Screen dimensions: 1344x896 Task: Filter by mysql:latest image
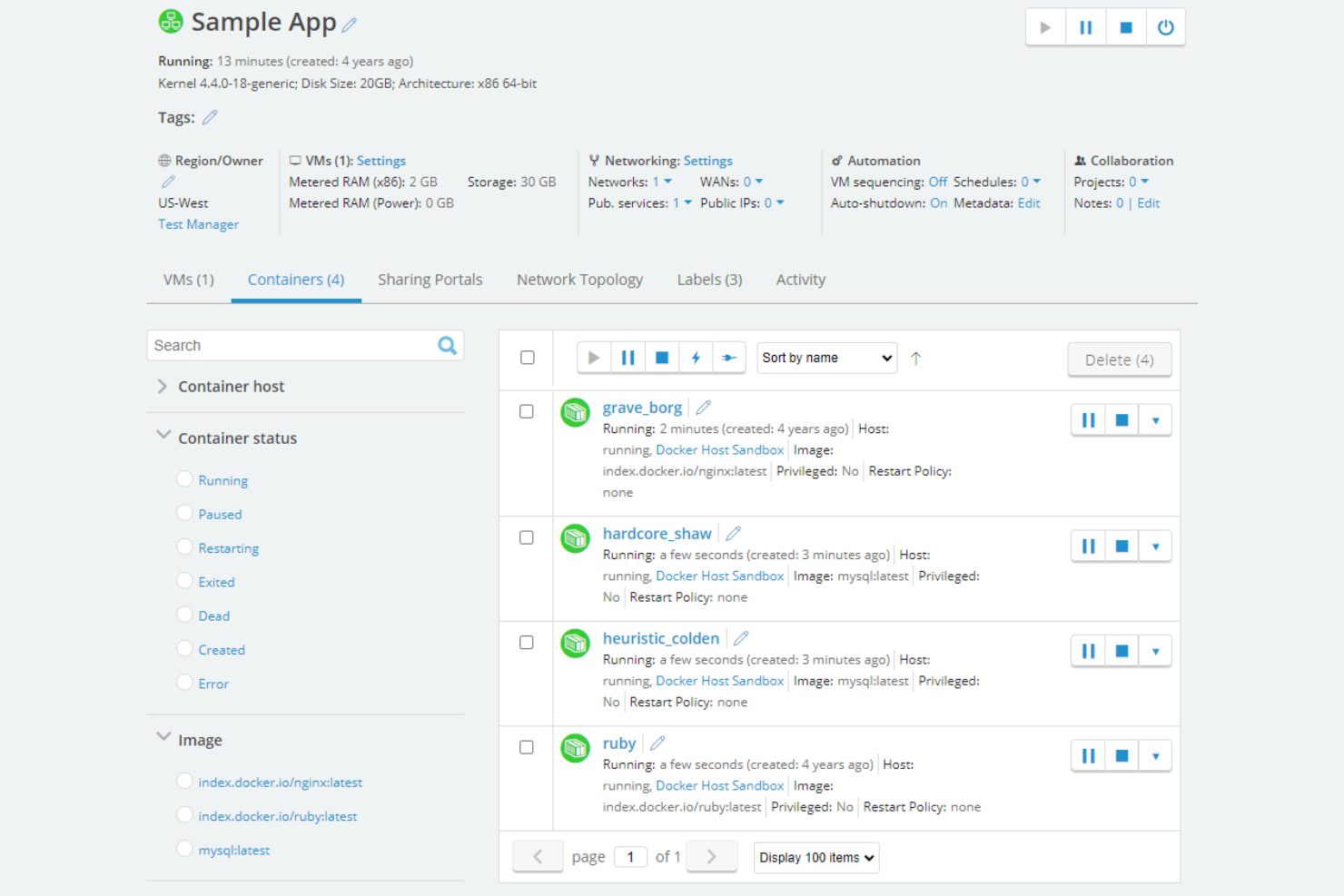pos(184,849)
